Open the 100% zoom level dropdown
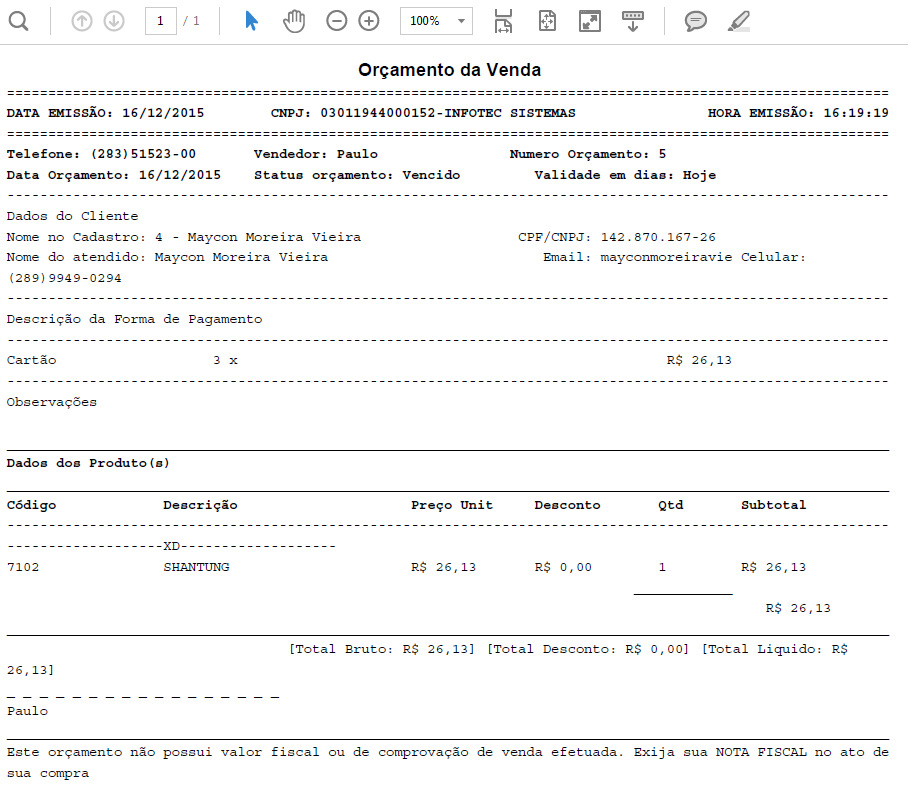 tap(436, 21)
